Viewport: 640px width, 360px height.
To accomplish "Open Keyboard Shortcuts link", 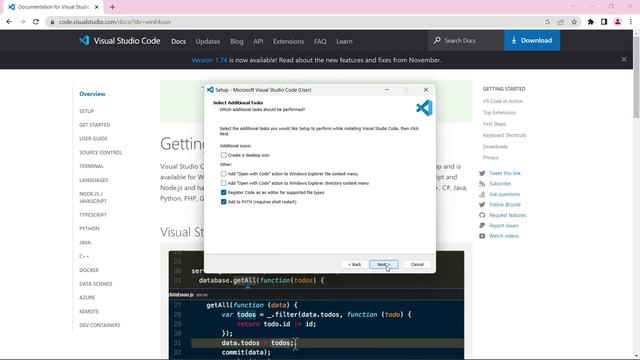I will 504,135.
